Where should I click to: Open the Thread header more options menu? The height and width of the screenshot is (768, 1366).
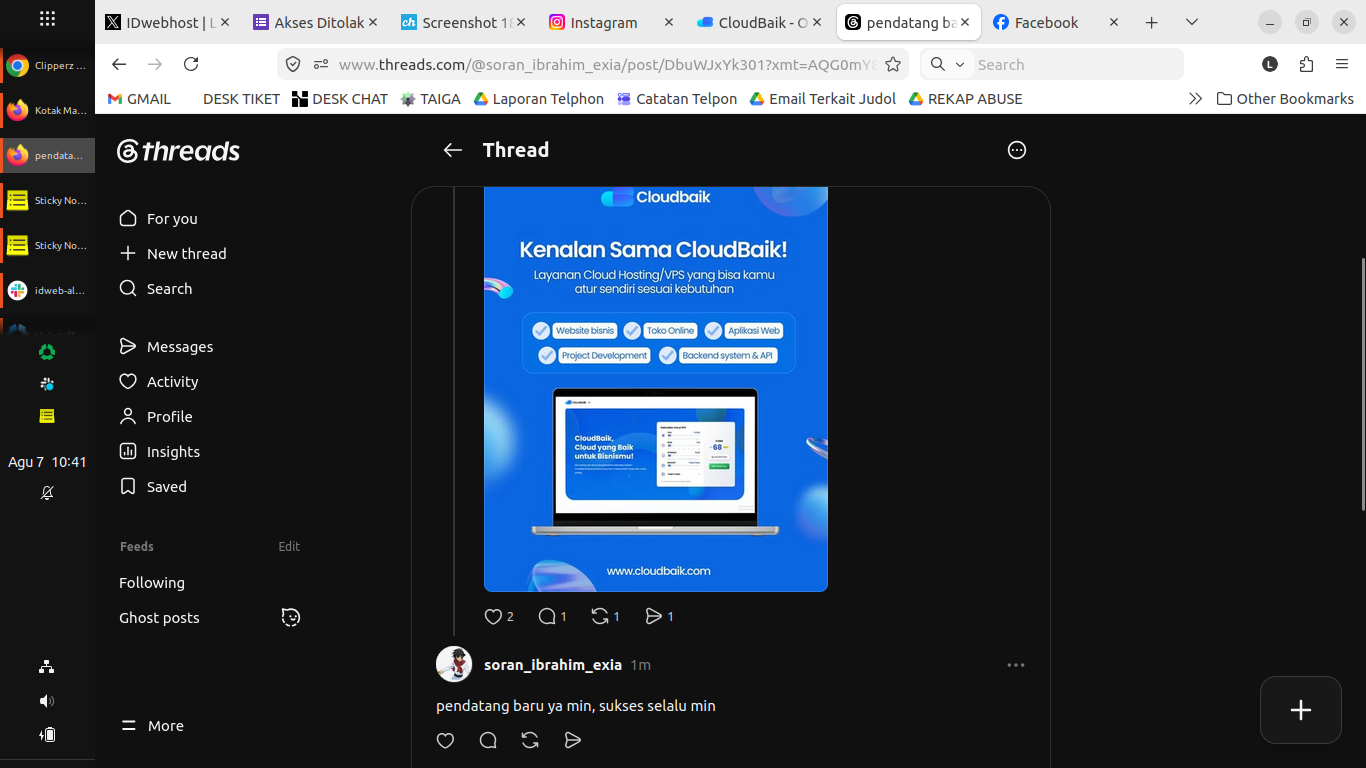(x=1017, y=150)
